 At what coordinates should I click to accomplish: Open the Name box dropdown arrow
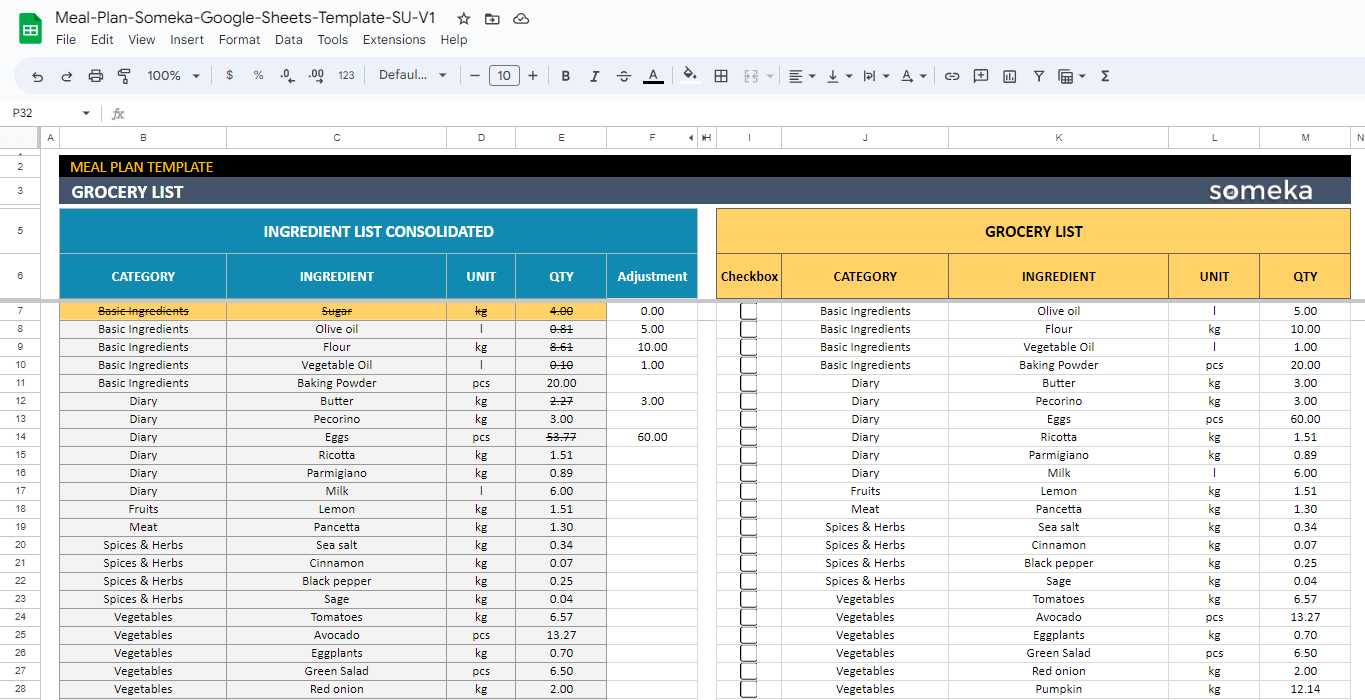point(86,114)
